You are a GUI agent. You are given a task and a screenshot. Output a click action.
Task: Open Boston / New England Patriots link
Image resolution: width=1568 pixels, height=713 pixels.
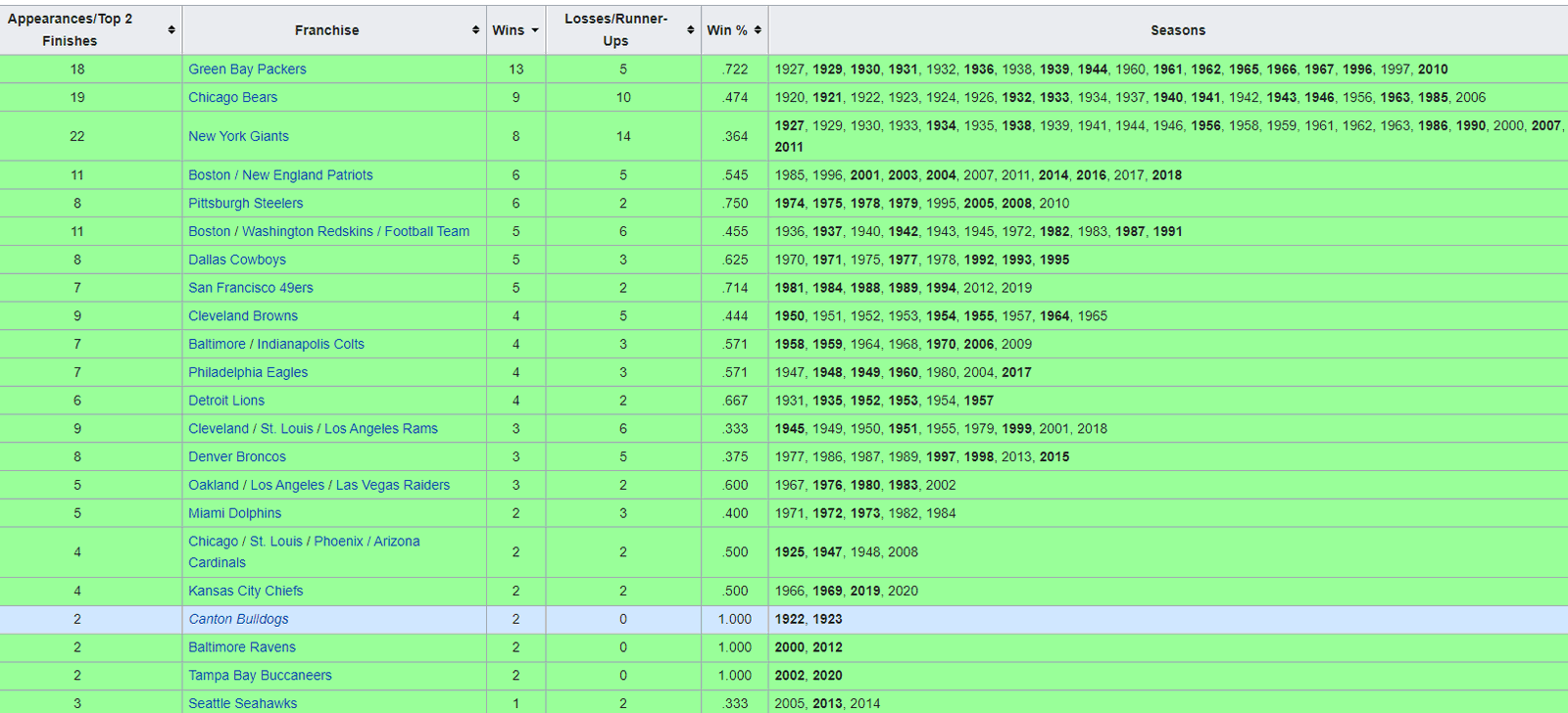click(280, 175)
